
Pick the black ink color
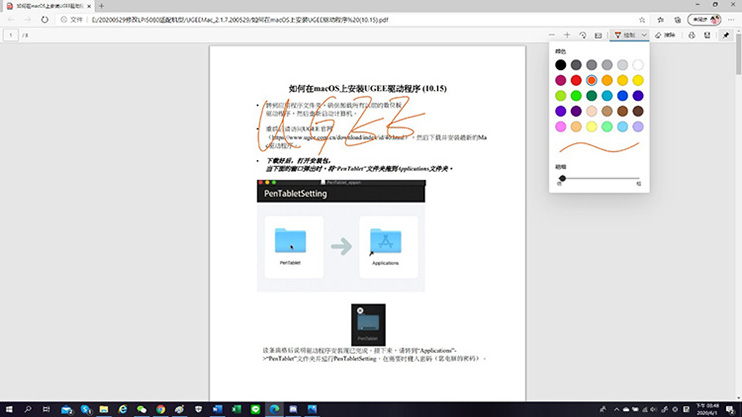click(561, 65)
